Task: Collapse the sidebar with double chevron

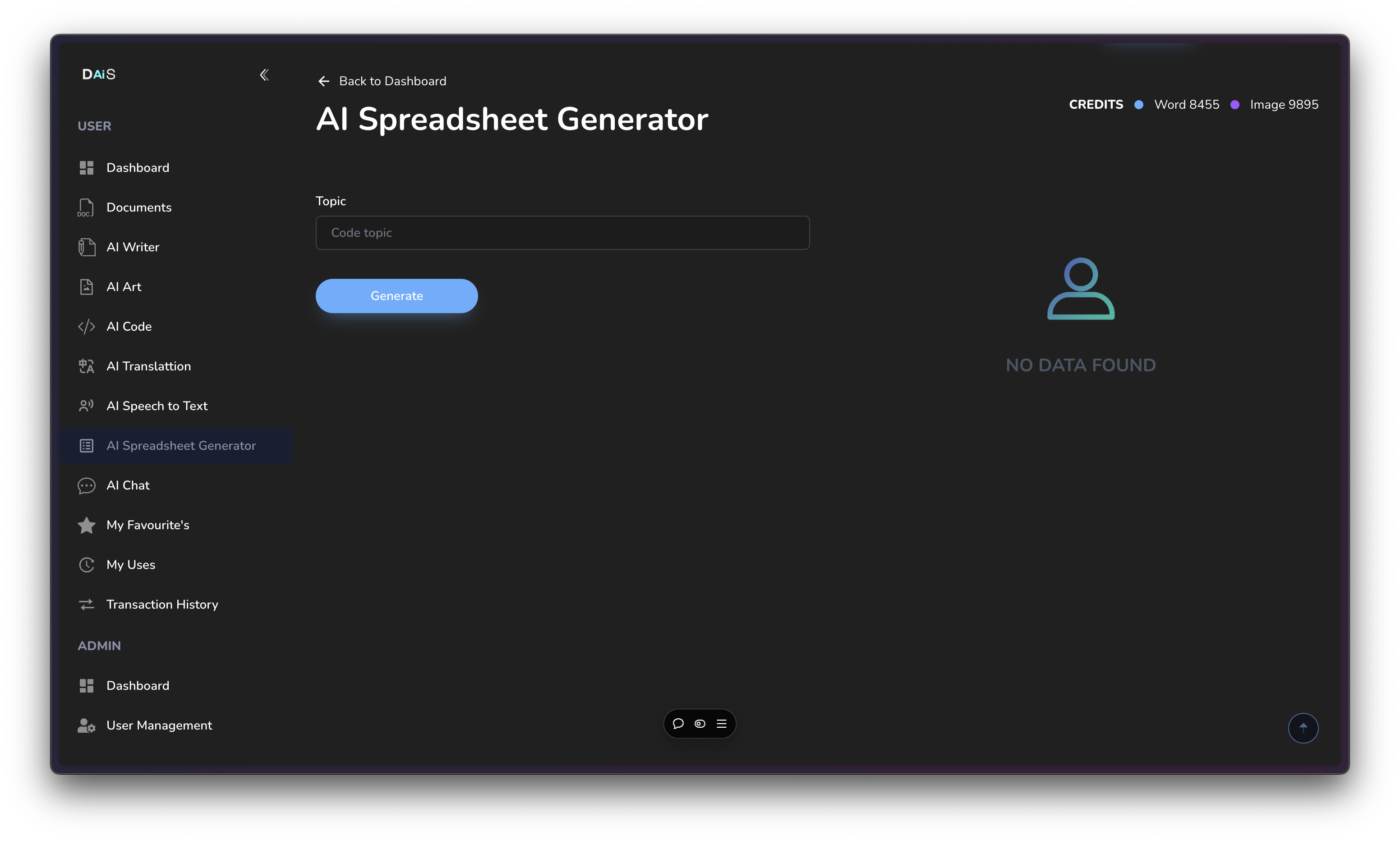Action: (x=264, y=75)
